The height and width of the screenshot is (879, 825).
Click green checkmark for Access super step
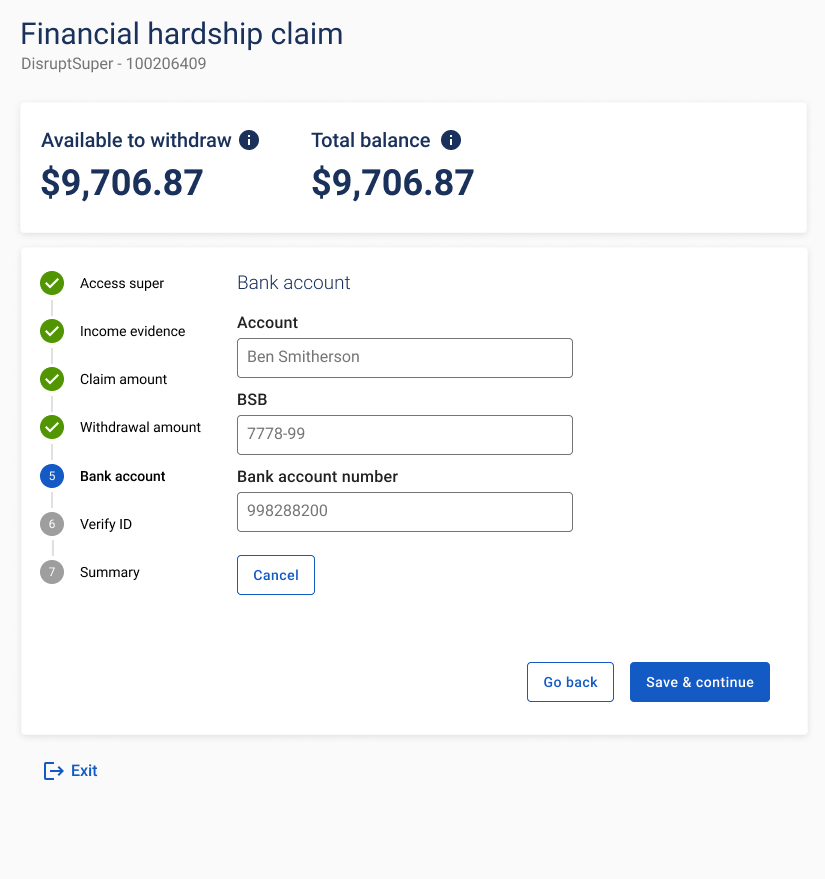coord(52,283)
